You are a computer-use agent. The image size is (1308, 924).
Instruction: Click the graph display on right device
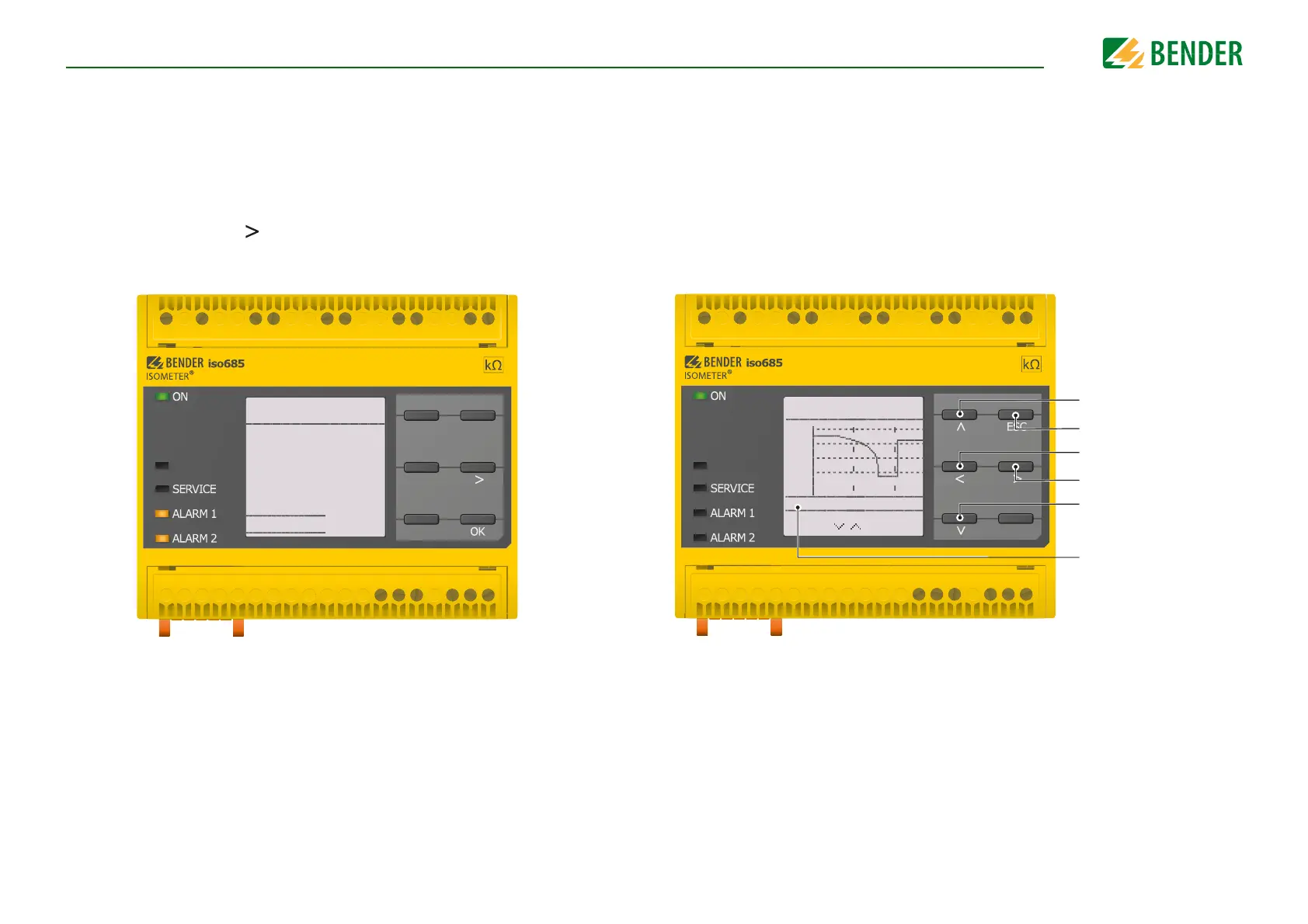[853, 466]
